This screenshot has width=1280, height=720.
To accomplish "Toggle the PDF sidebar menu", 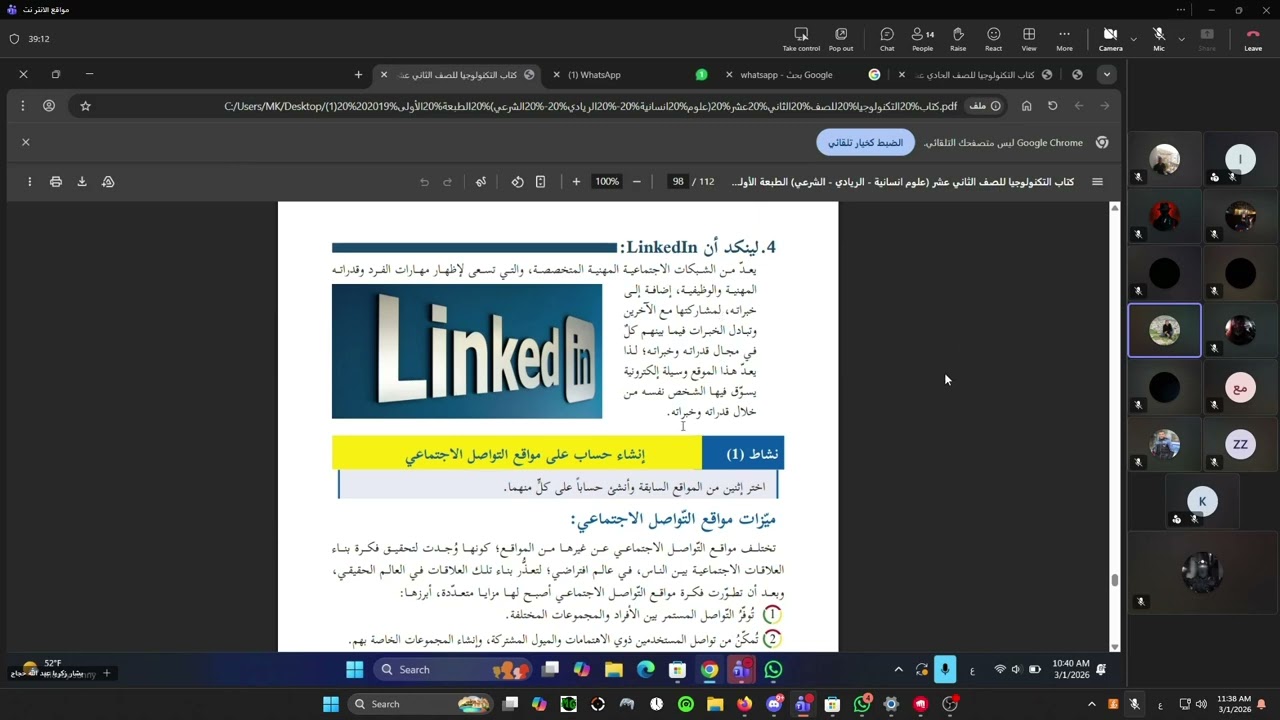I will click(x=1097, y=182).
